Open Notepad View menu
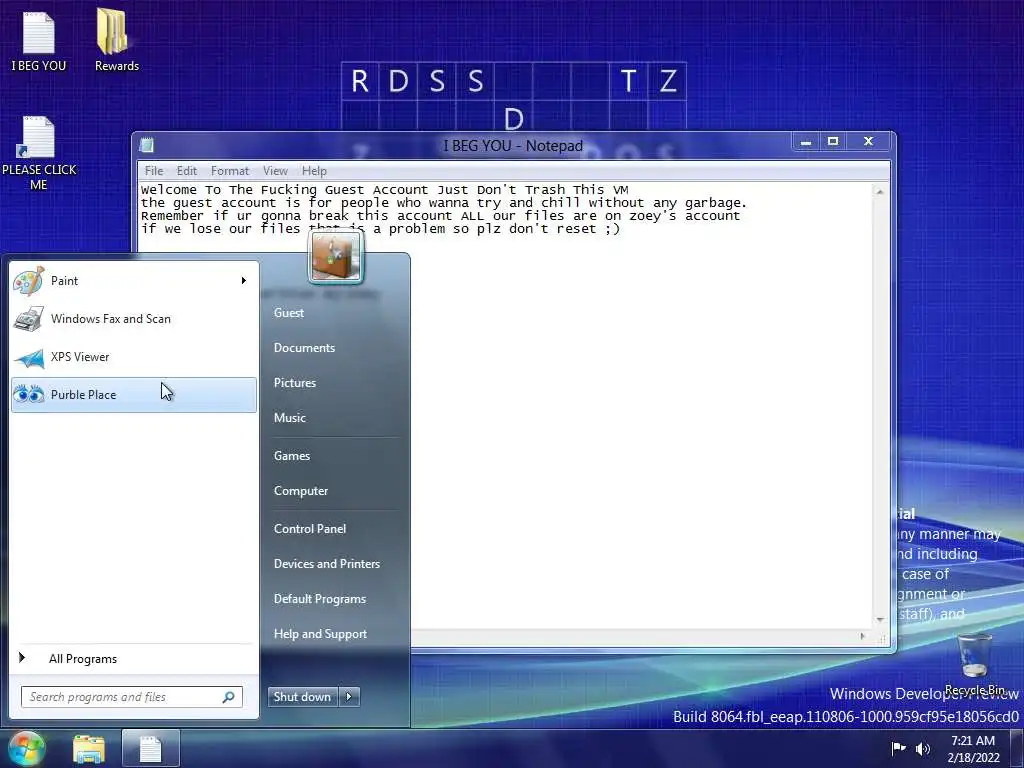The image size is (1024, 768). [275, 170]
